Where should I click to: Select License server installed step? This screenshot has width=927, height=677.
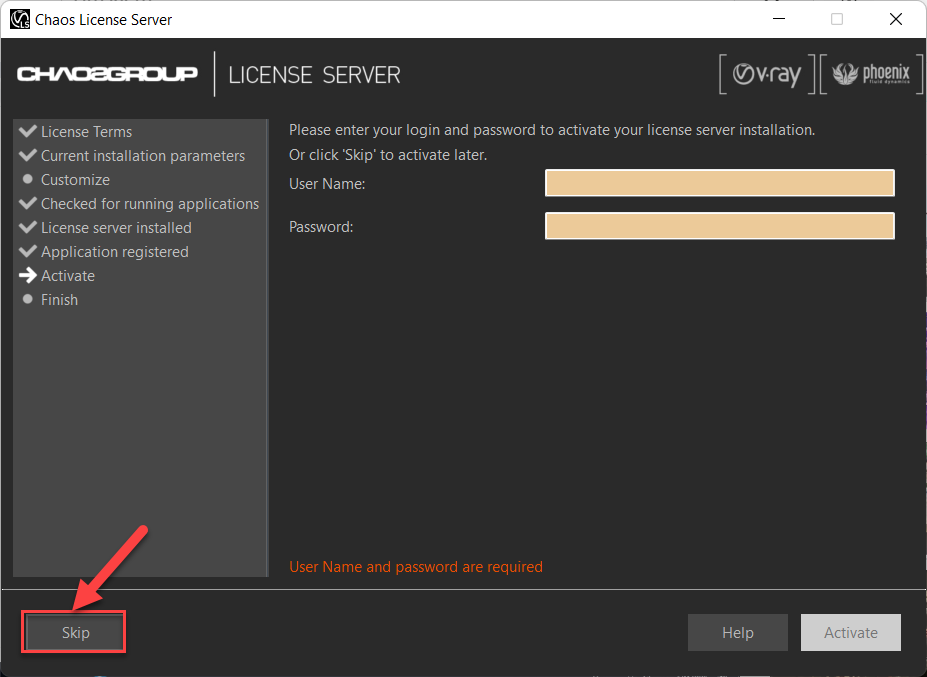coord(116,228)
